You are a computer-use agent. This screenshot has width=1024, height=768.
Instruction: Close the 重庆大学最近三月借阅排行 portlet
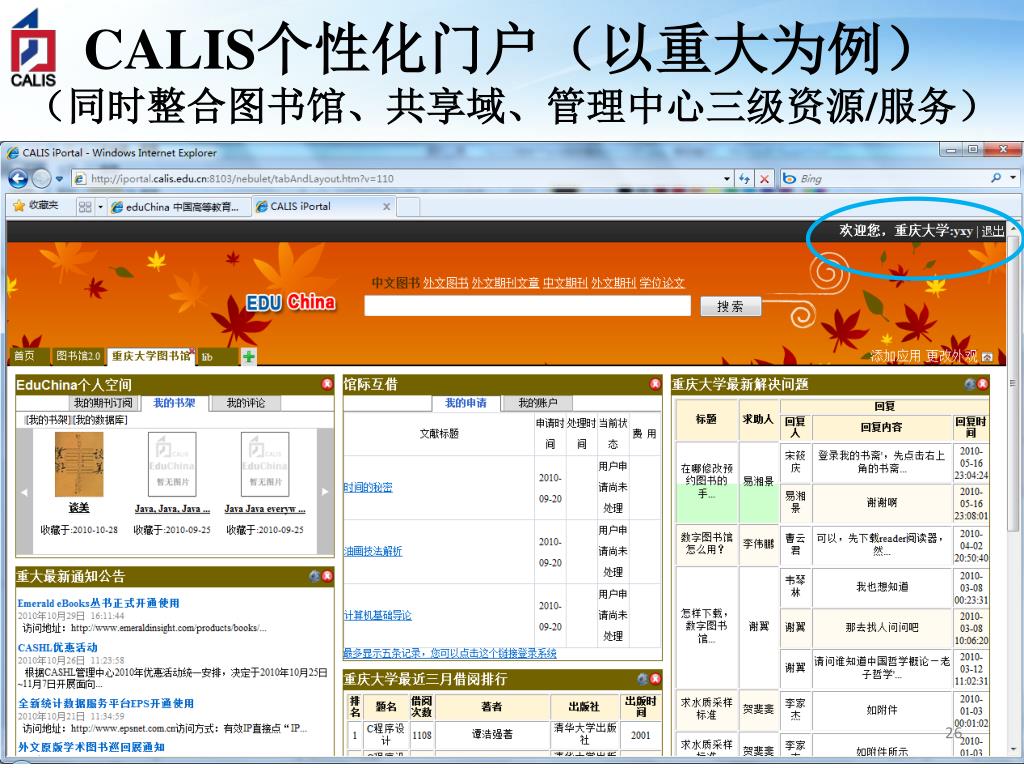click(x=655, y=679)
